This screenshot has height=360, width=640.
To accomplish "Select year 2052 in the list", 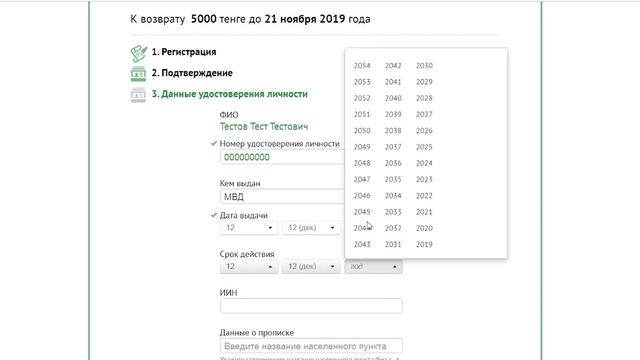I will [x=362, y=98].
